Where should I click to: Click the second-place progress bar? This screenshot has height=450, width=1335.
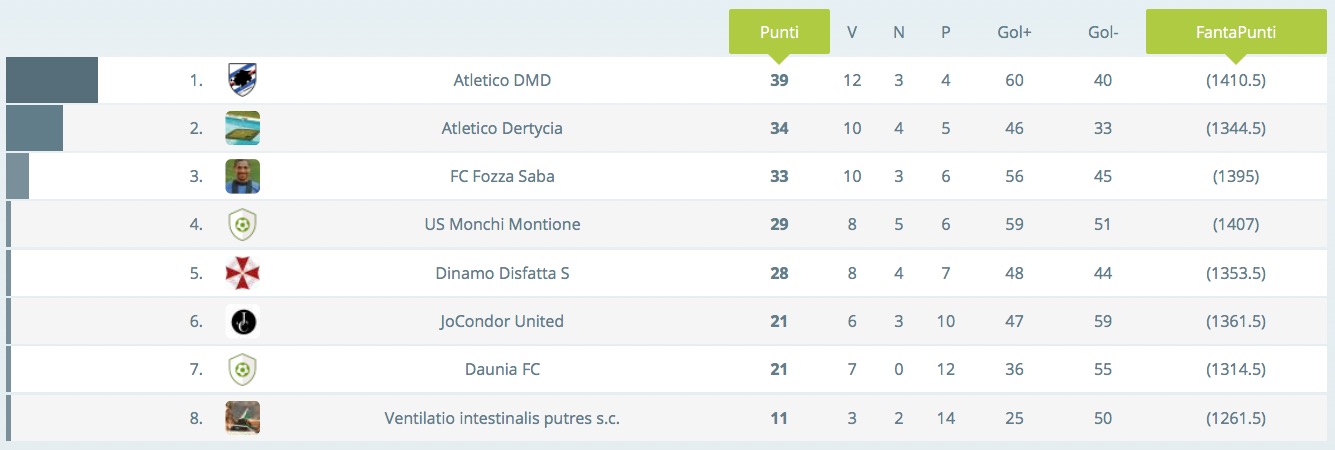tap(34, 128)
